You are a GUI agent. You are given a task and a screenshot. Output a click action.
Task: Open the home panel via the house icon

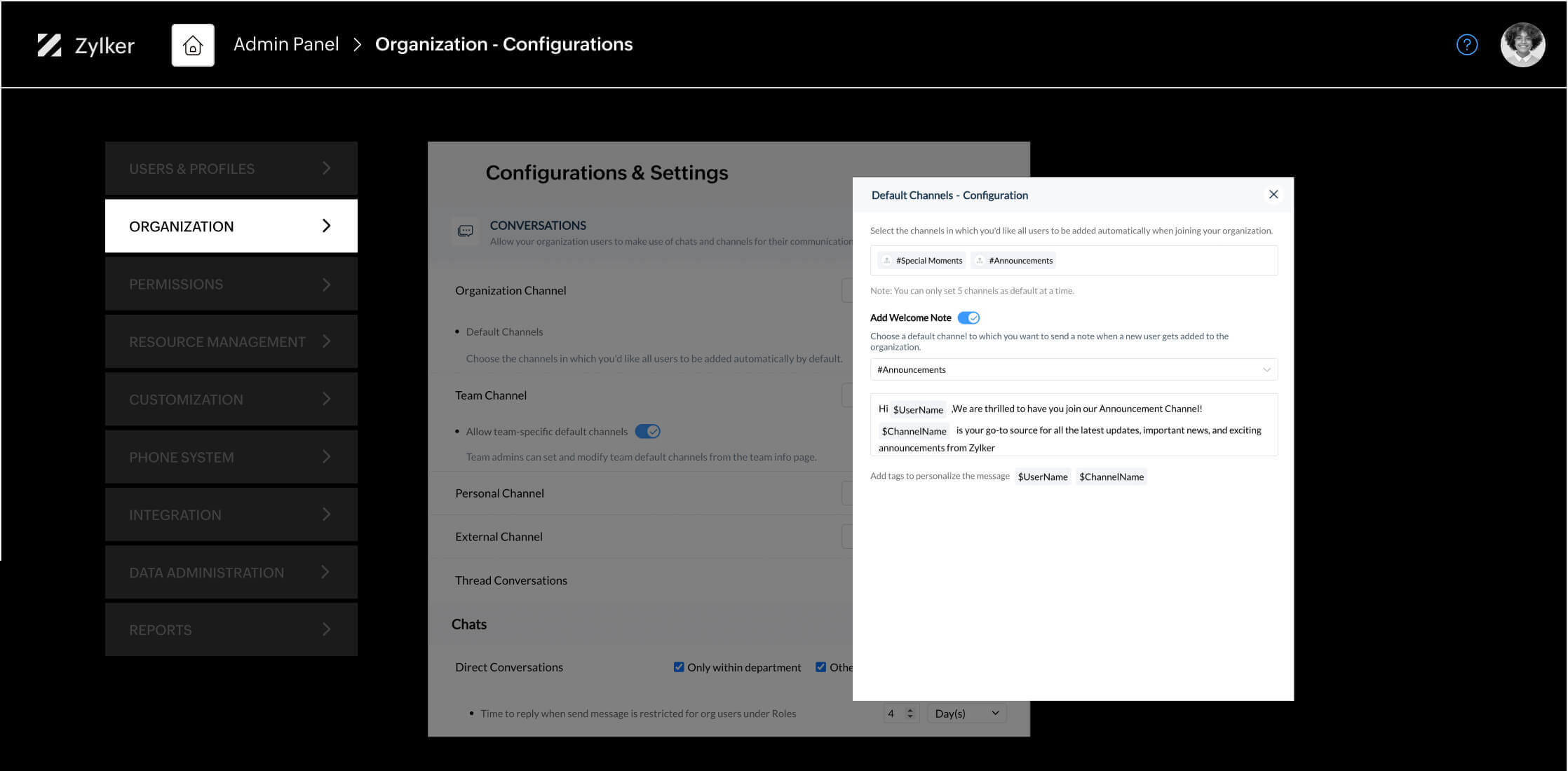coord(192,44)
